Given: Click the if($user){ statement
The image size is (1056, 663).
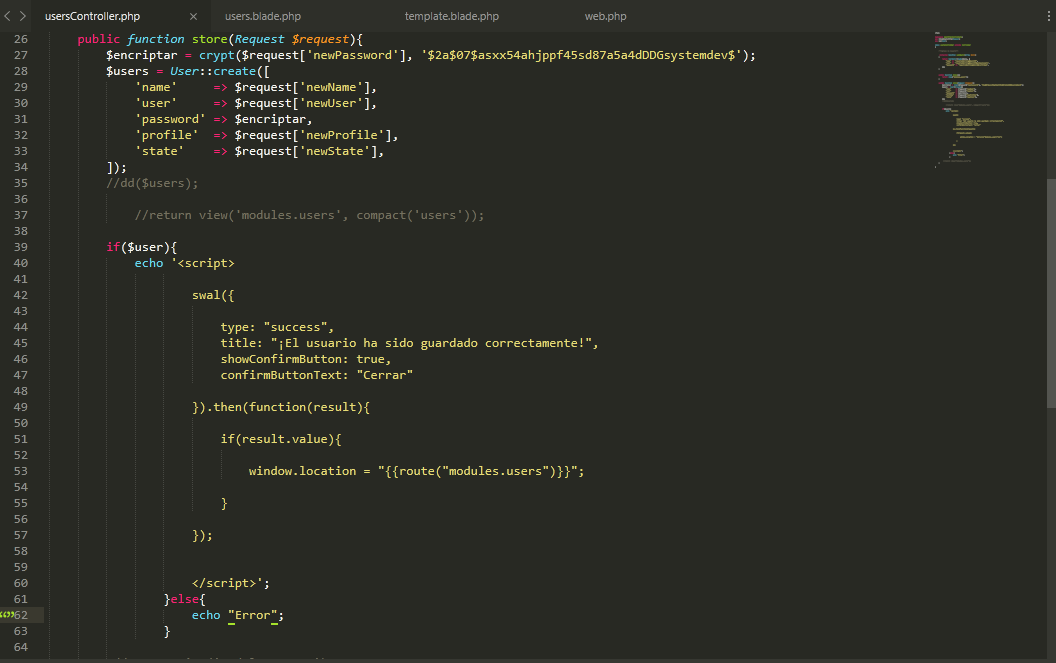Looking at the screenshot, I should click(x=141, y=247).
